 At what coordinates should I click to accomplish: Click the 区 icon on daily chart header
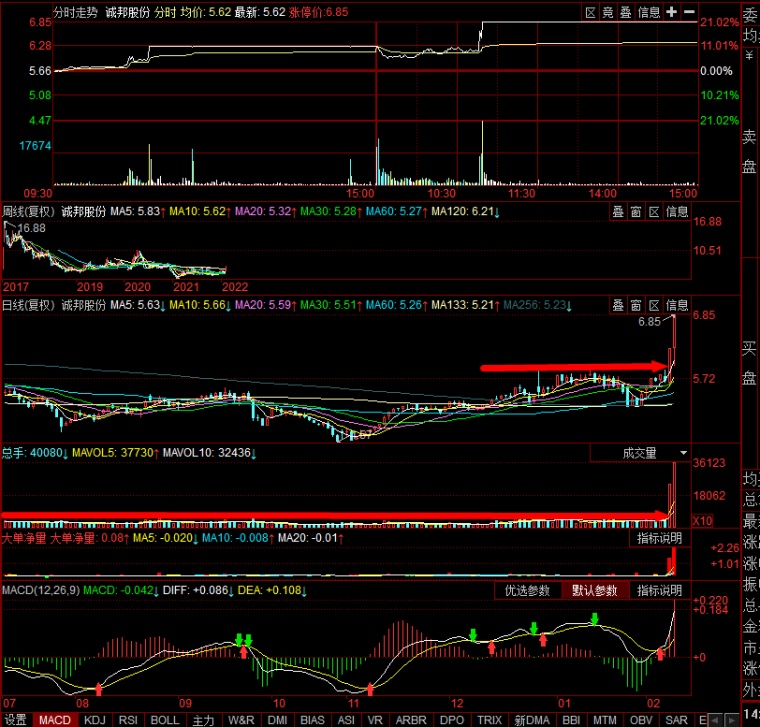tap(654, 304)
